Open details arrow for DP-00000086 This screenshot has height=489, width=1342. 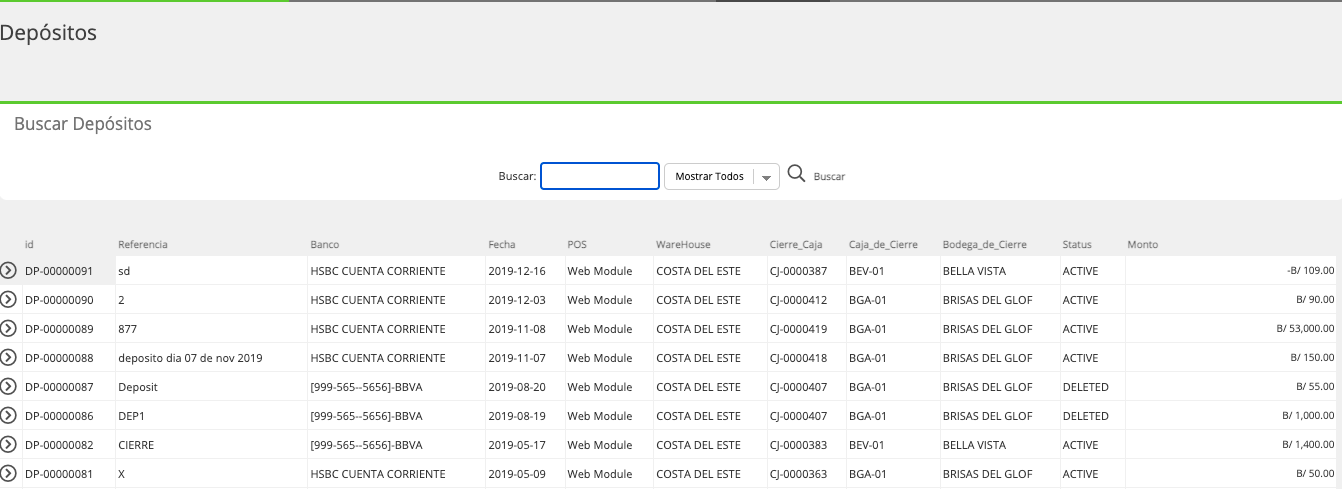(9, 415)
